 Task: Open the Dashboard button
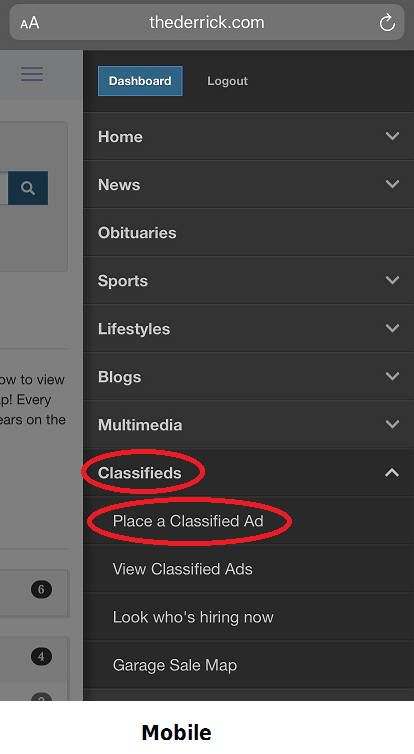pos(140,81)
